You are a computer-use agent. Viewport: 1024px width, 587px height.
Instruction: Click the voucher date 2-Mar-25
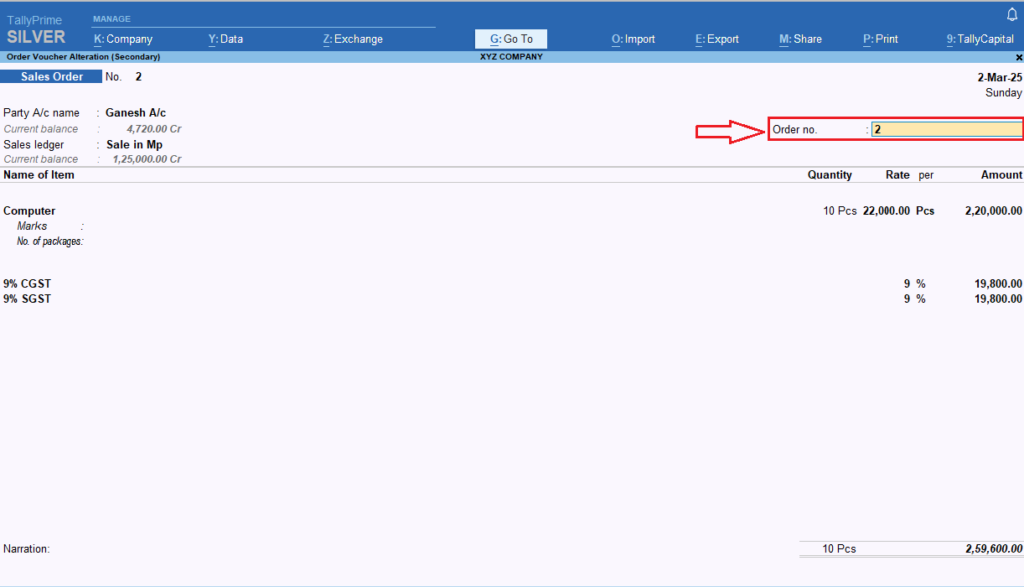coord(999,77)
